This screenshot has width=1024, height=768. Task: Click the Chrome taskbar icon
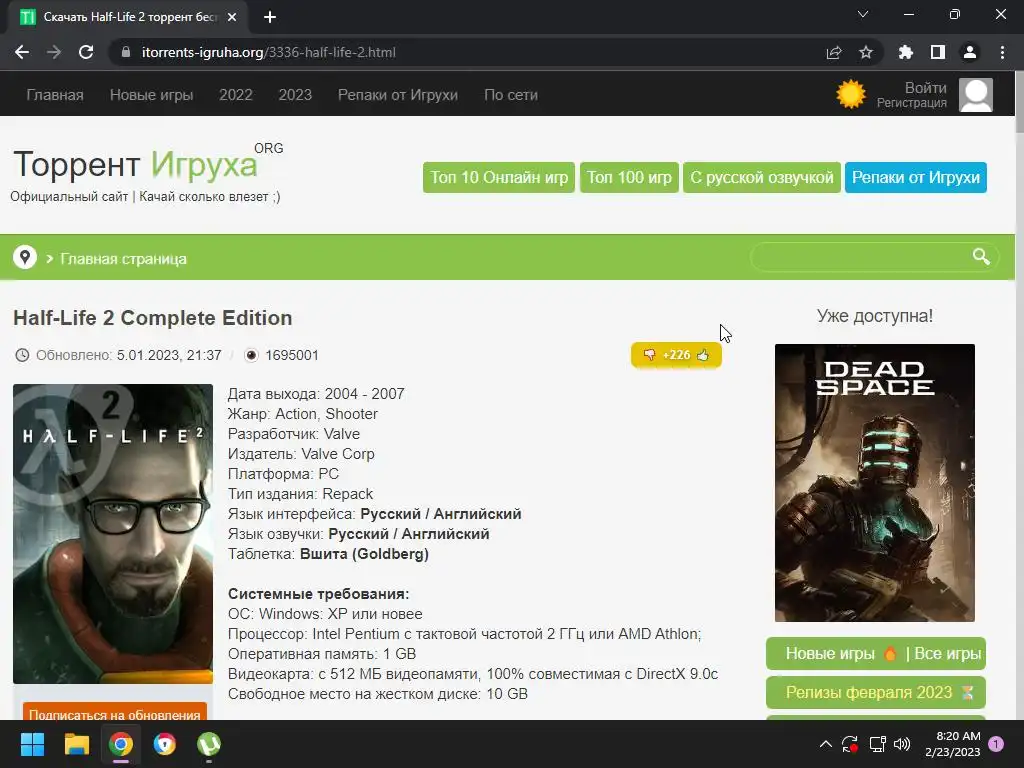(121, 744)
